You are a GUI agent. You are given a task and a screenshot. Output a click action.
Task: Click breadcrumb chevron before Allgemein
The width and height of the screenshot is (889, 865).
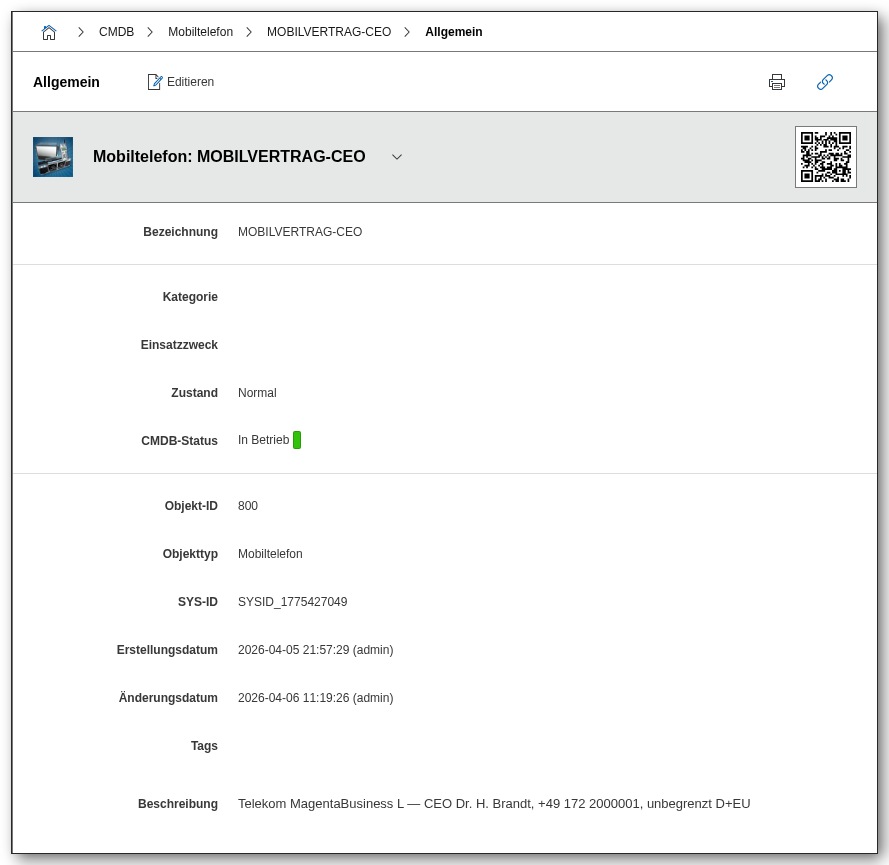click(x=407, y=32)
